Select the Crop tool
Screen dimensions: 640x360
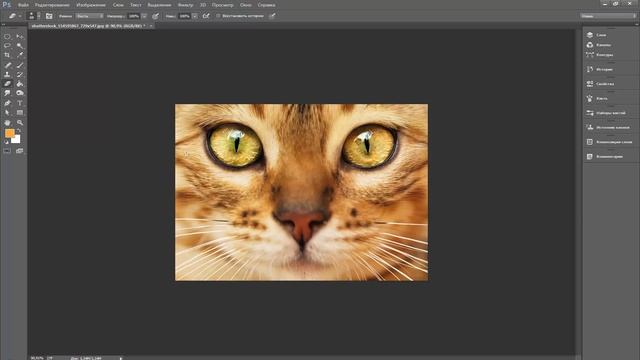[x=7, y=55]
